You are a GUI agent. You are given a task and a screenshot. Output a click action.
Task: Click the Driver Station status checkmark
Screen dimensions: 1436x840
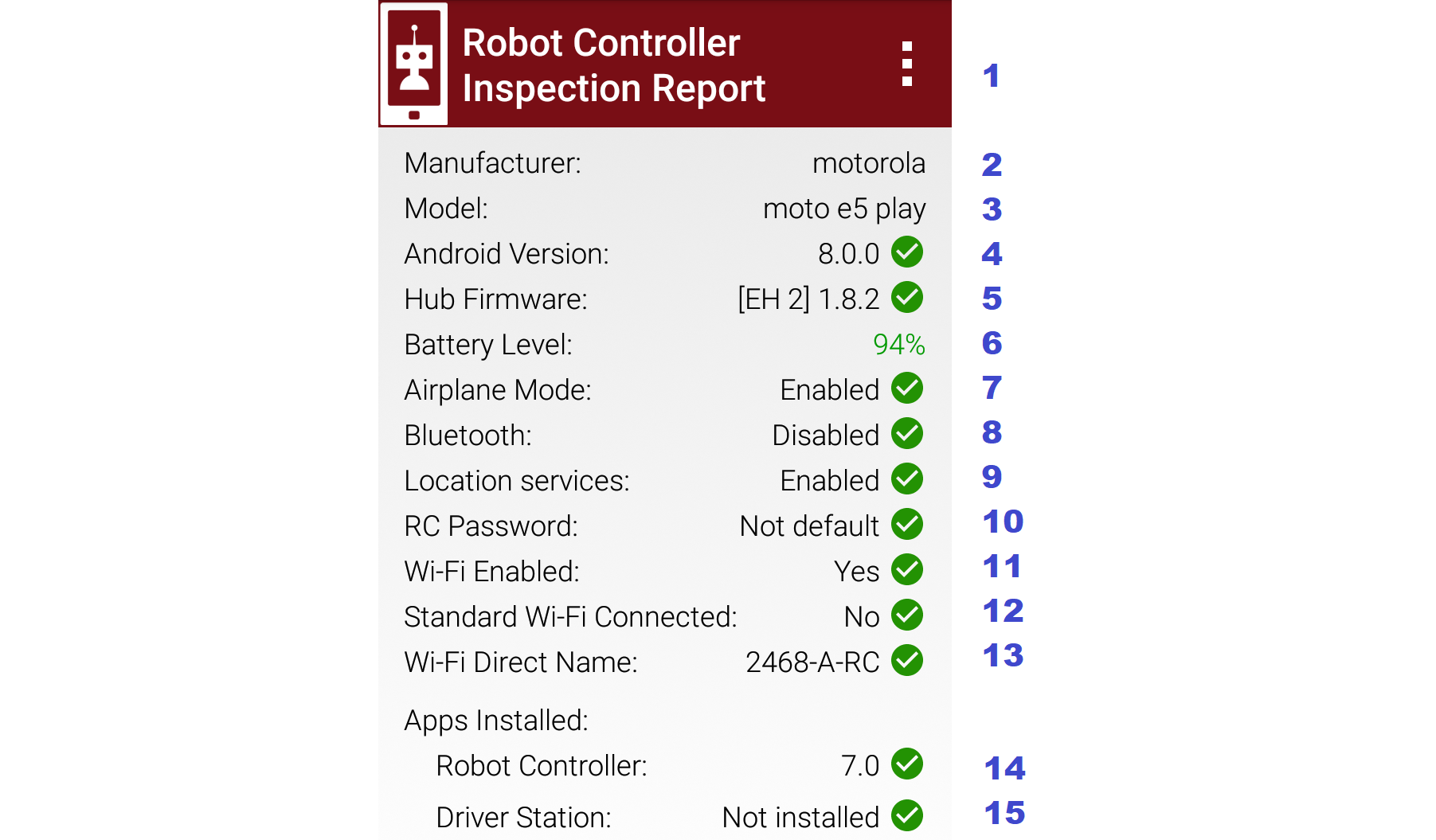point(907,816)
